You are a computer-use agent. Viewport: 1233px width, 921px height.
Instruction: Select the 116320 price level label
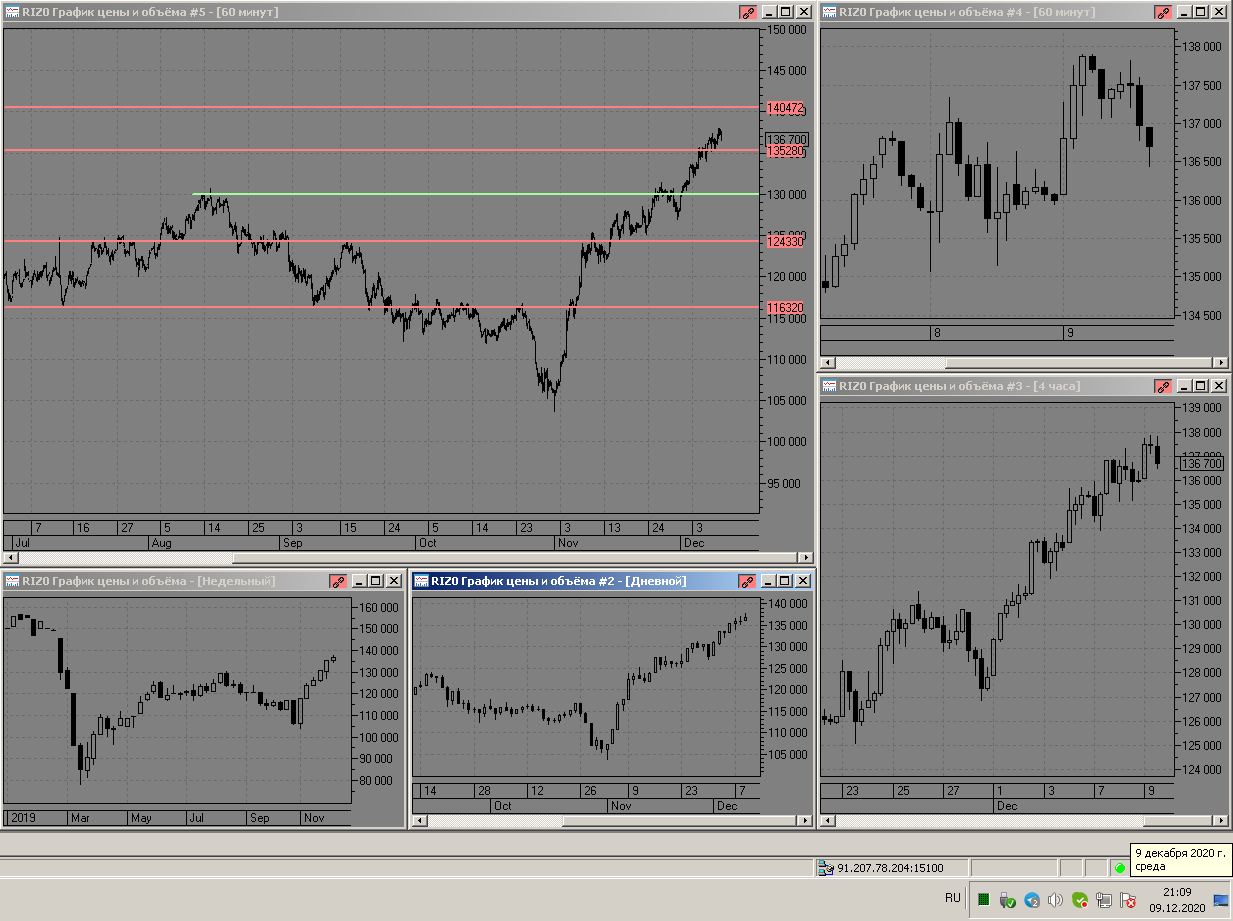pos(786,309)
